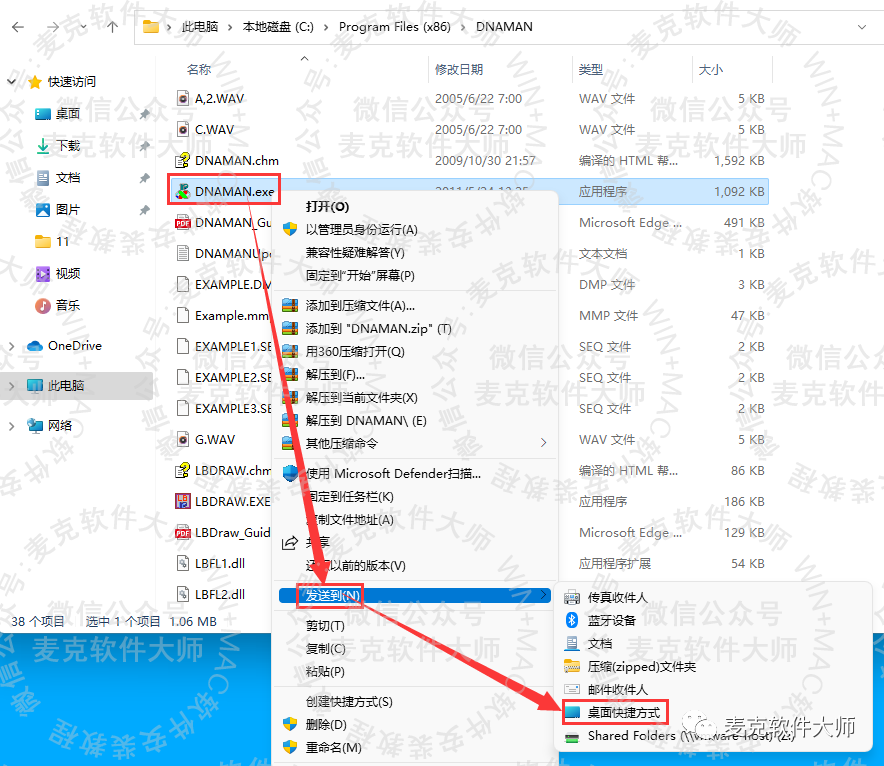Collapse 快速访问 tree chevron
The image size is (884, 766).
[x=11, y=82]
